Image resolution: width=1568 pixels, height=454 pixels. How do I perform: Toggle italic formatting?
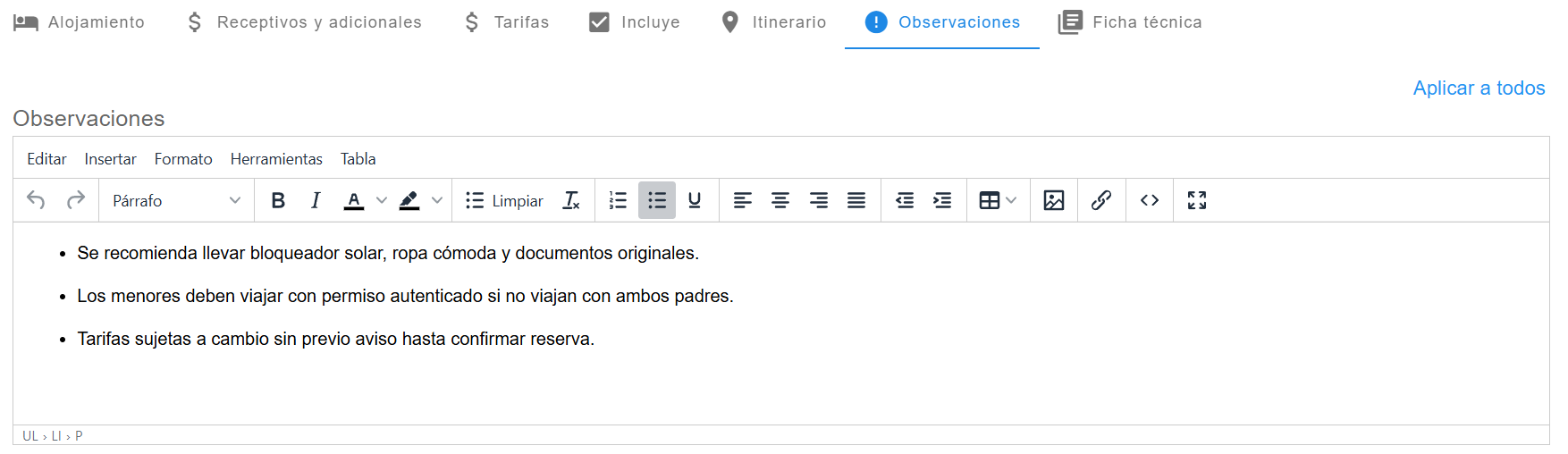(316, 200)
